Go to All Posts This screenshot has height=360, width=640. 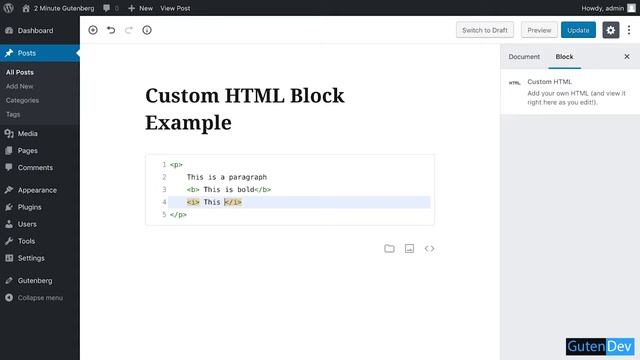(x=20, y=72)
